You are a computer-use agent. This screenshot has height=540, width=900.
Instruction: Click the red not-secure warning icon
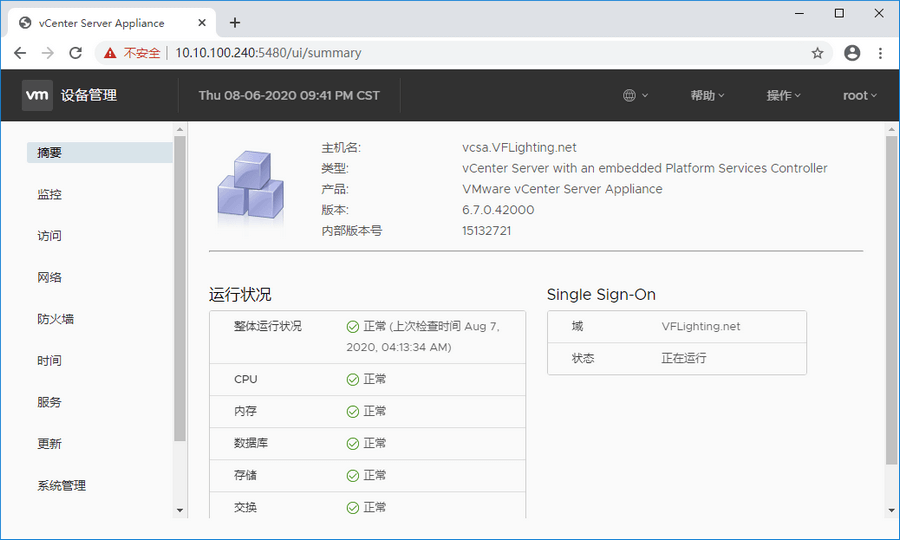[110, 53]
